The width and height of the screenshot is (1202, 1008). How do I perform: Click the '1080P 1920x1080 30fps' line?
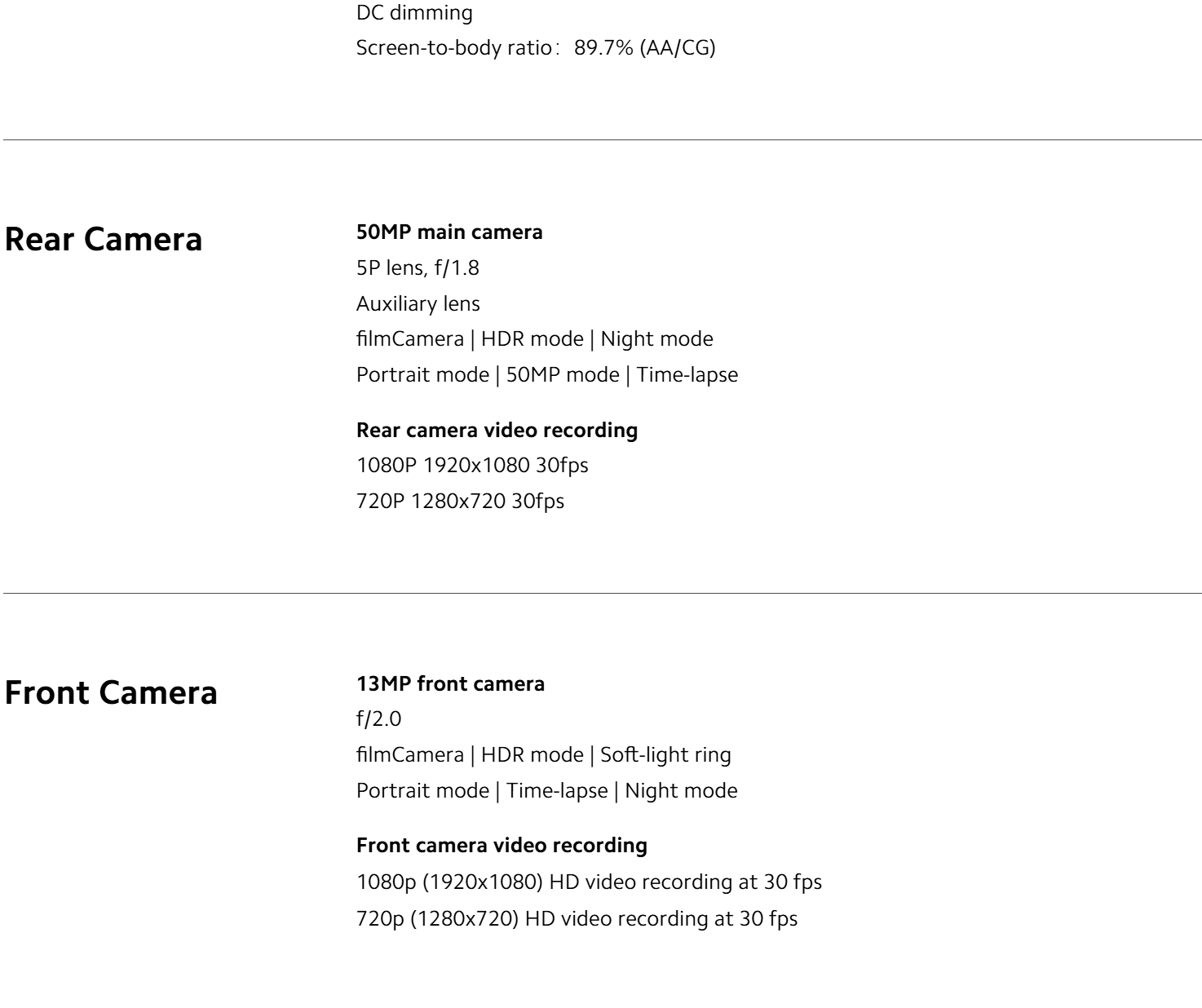pyautogui.click(x=472, y=466)
